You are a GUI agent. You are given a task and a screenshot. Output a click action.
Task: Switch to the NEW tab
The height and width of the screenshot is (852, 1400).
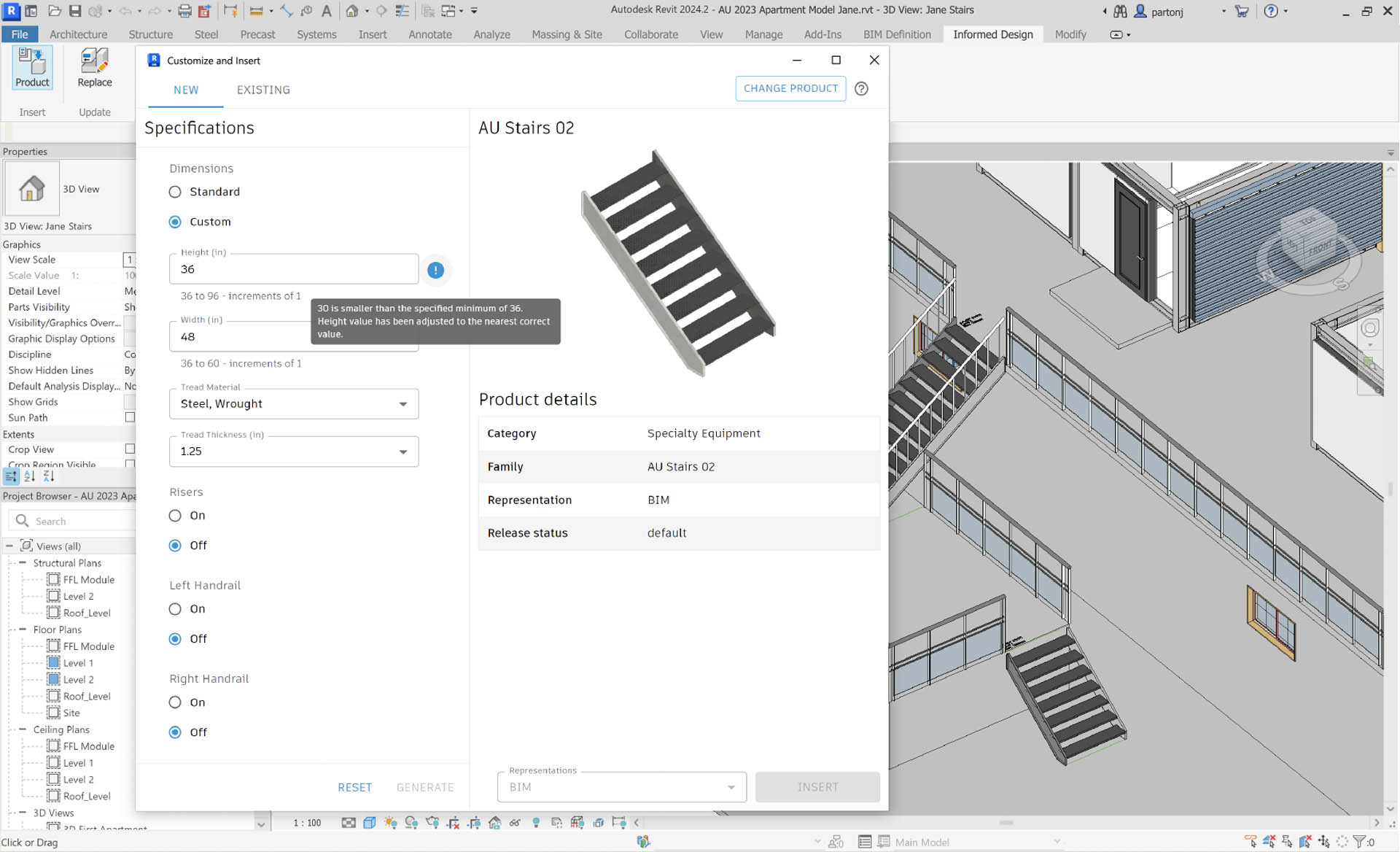coord(186,90)
